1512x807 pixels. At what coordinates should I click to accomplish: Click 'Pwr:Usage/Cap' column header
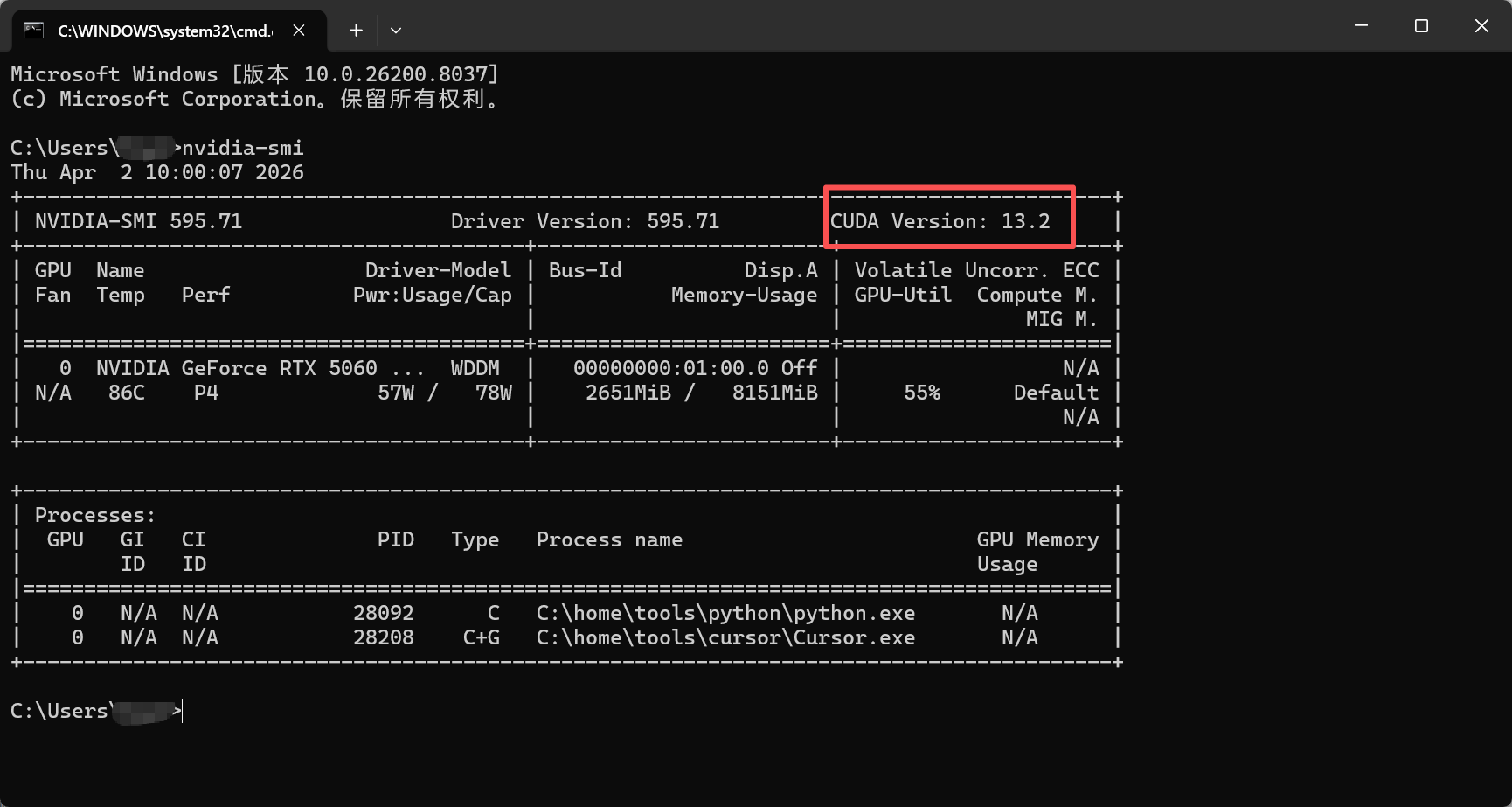[433, 295]
